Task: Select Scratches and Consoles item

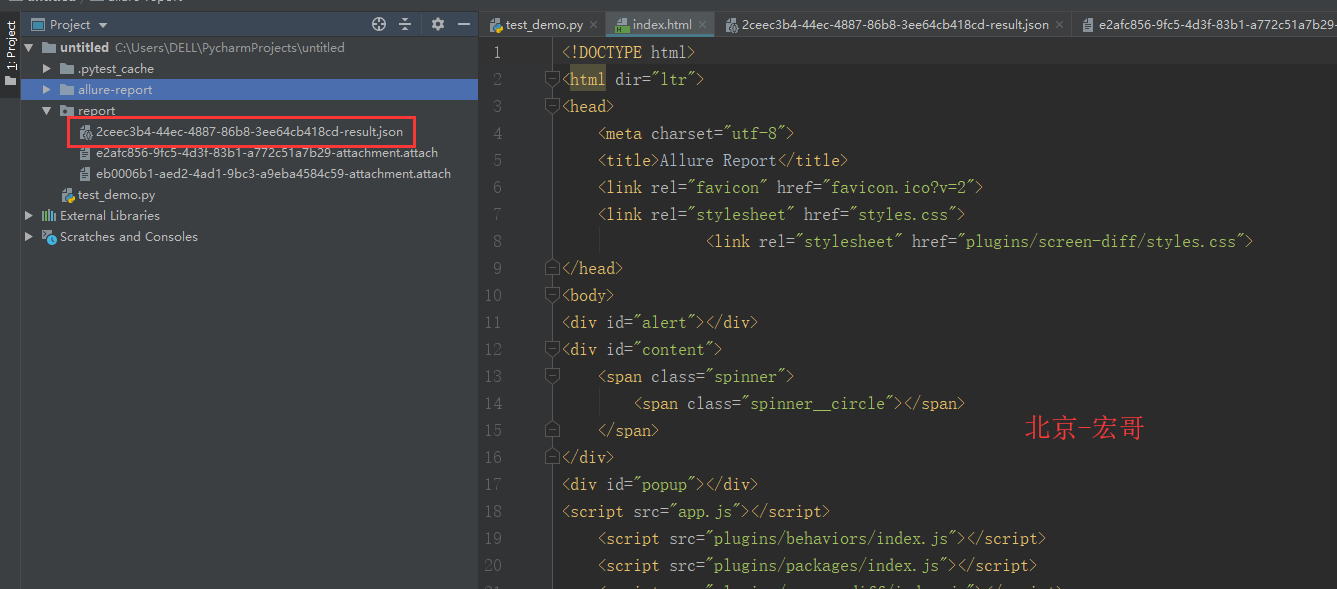Action: click(x=128, y=237)
